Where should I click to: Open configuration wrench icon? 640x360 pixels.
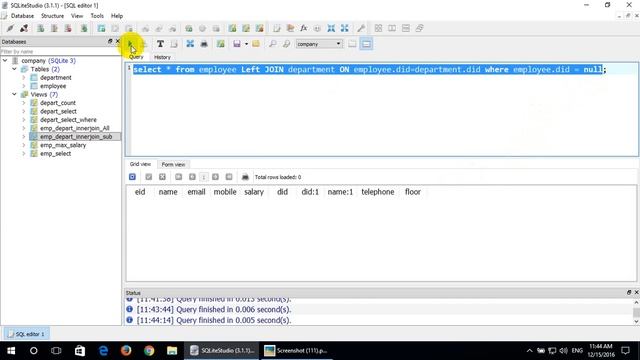pos(361,28)
